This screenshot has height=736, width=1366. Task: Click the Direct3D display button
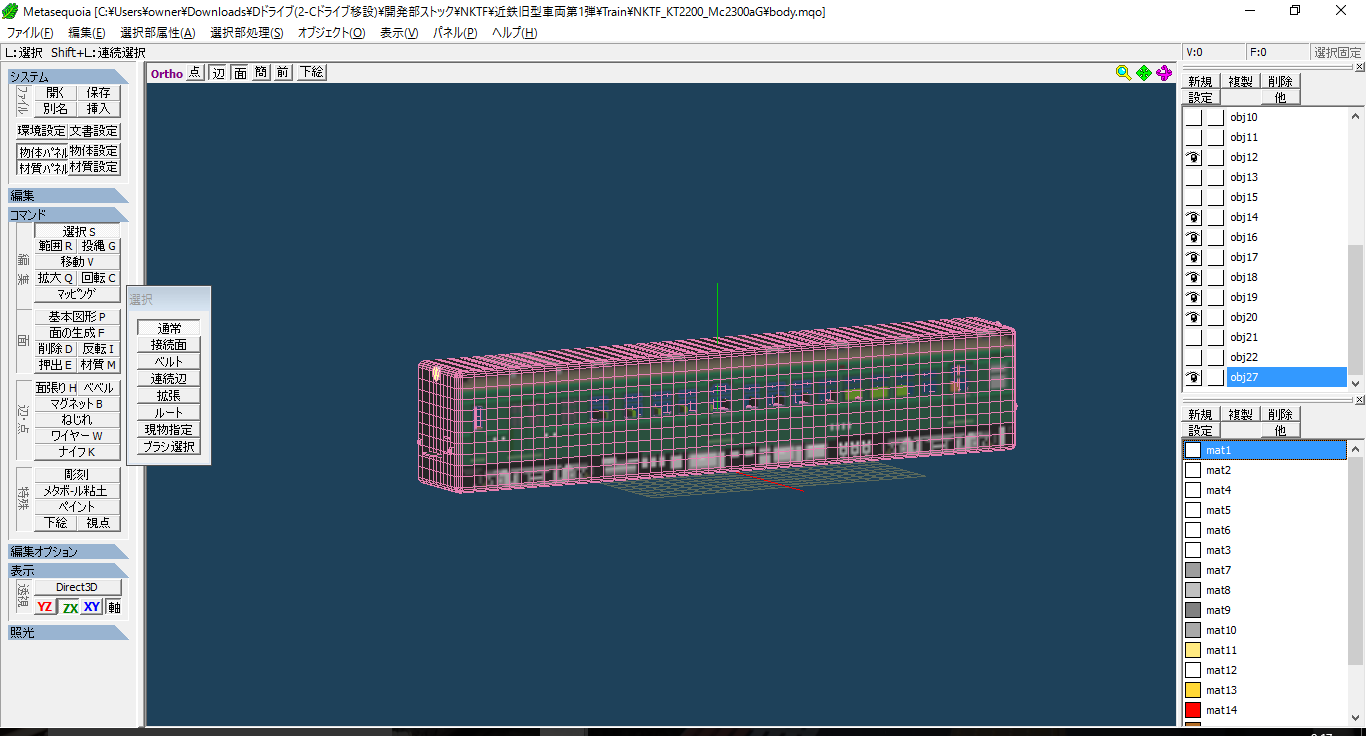click(77, 587)
